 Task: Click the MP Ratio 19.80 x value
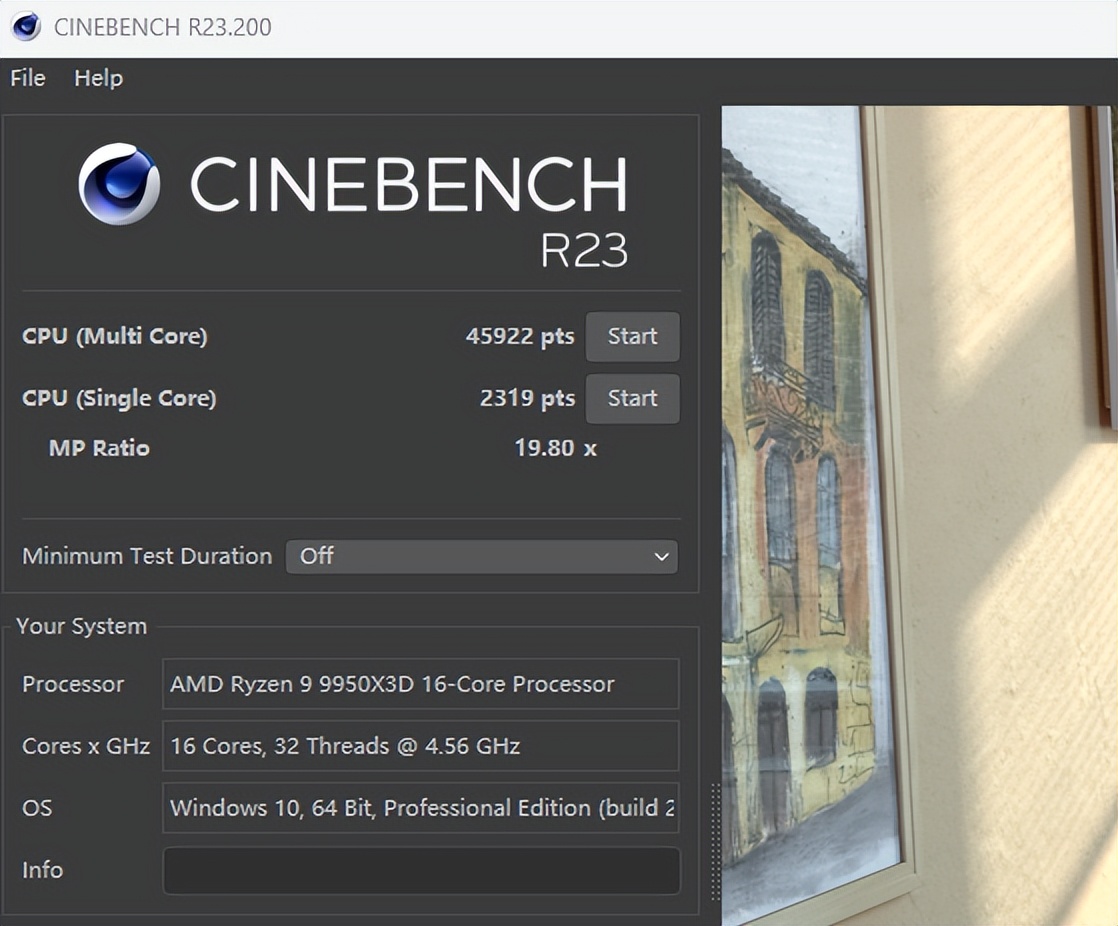point(555,448)
